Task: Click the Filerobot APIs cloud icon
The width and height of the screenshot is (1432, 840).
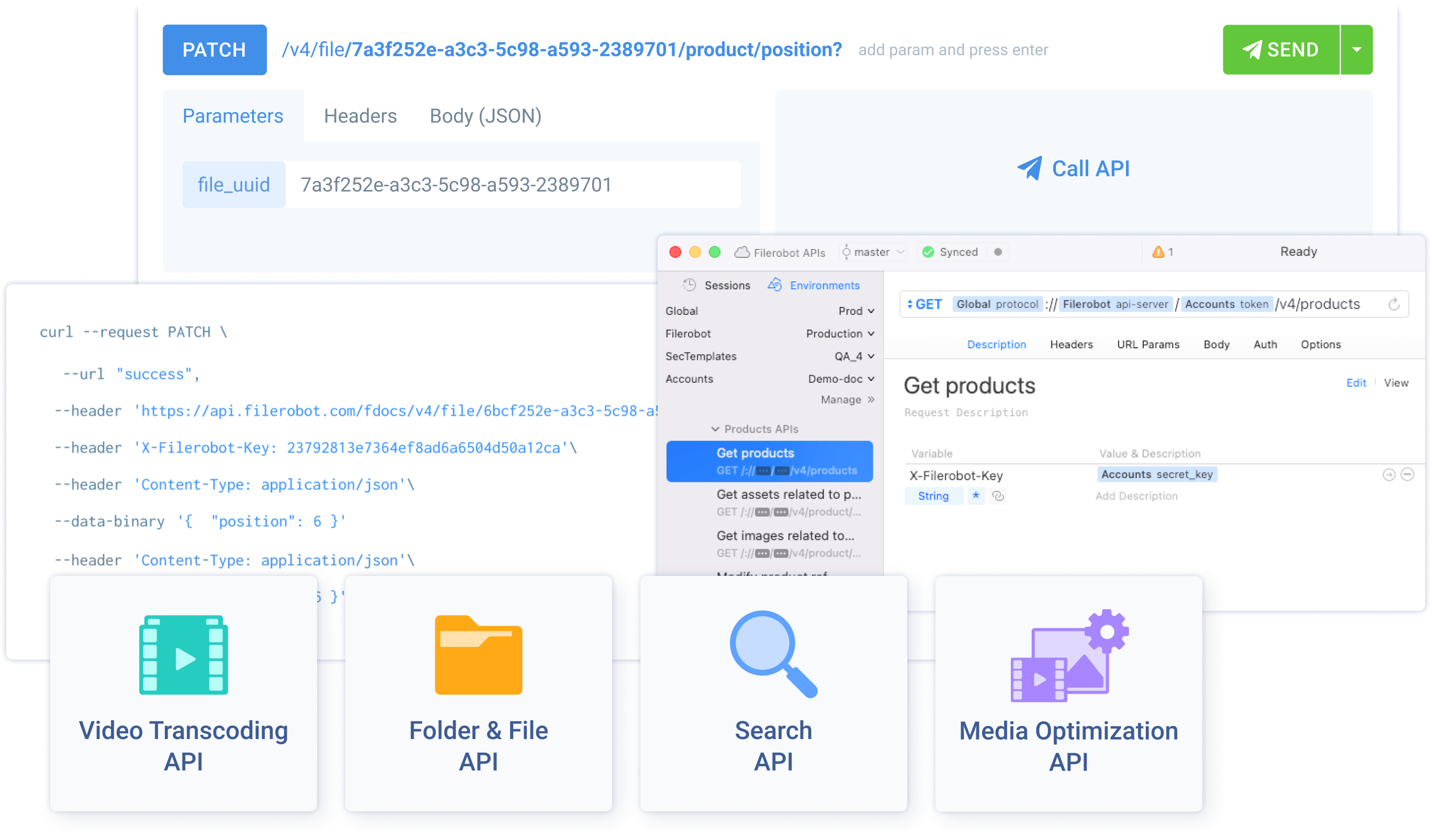Action: [742, 252]
